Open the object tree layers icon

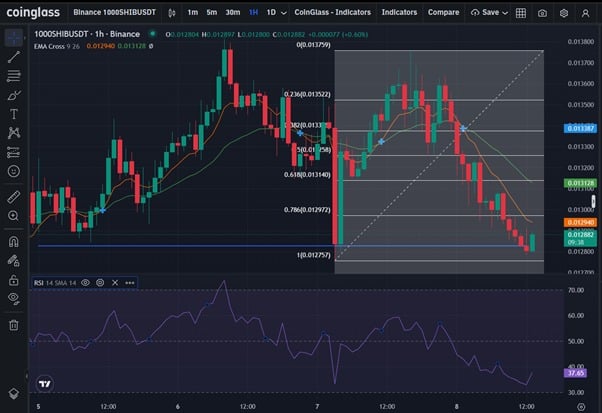click(14, 394)
